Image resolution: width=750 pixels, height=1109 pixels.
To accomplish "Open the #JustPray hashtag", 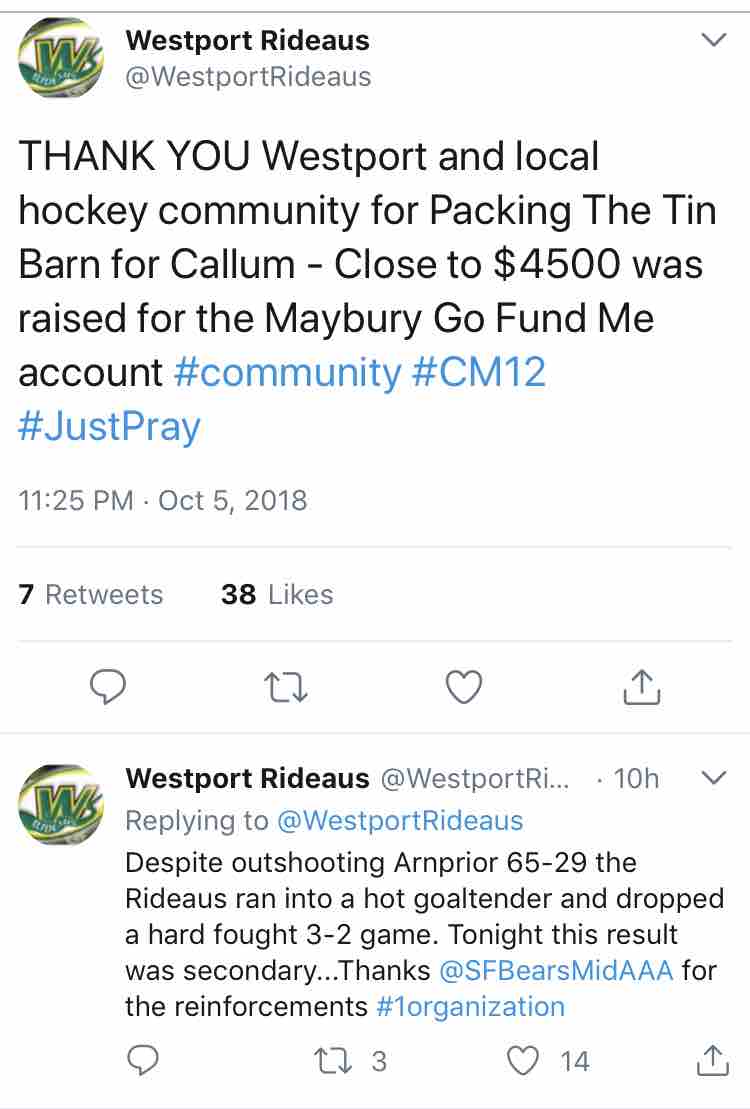I will 110,426.
